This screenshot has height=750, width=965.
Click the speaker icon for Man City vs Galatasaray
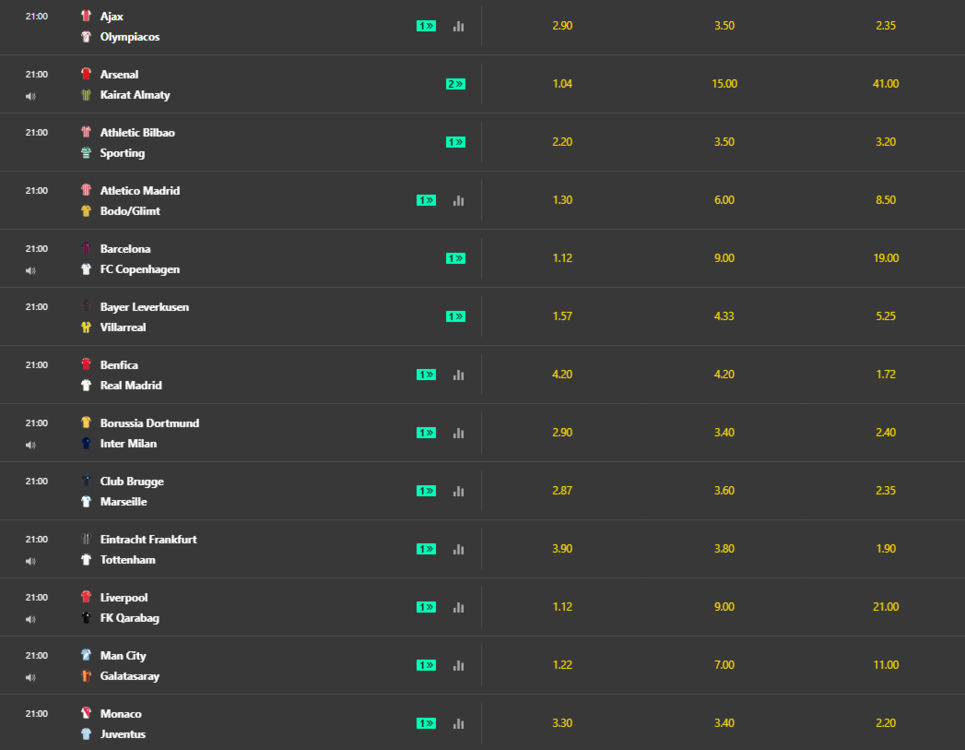31,677
